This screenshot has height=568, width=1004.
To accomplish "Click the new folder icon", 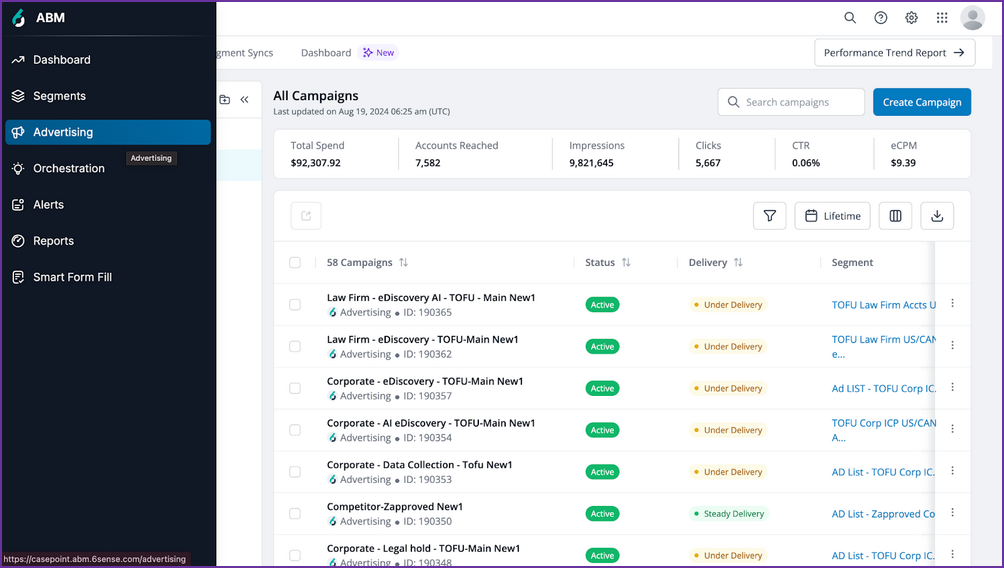I will tap(225, 99).
